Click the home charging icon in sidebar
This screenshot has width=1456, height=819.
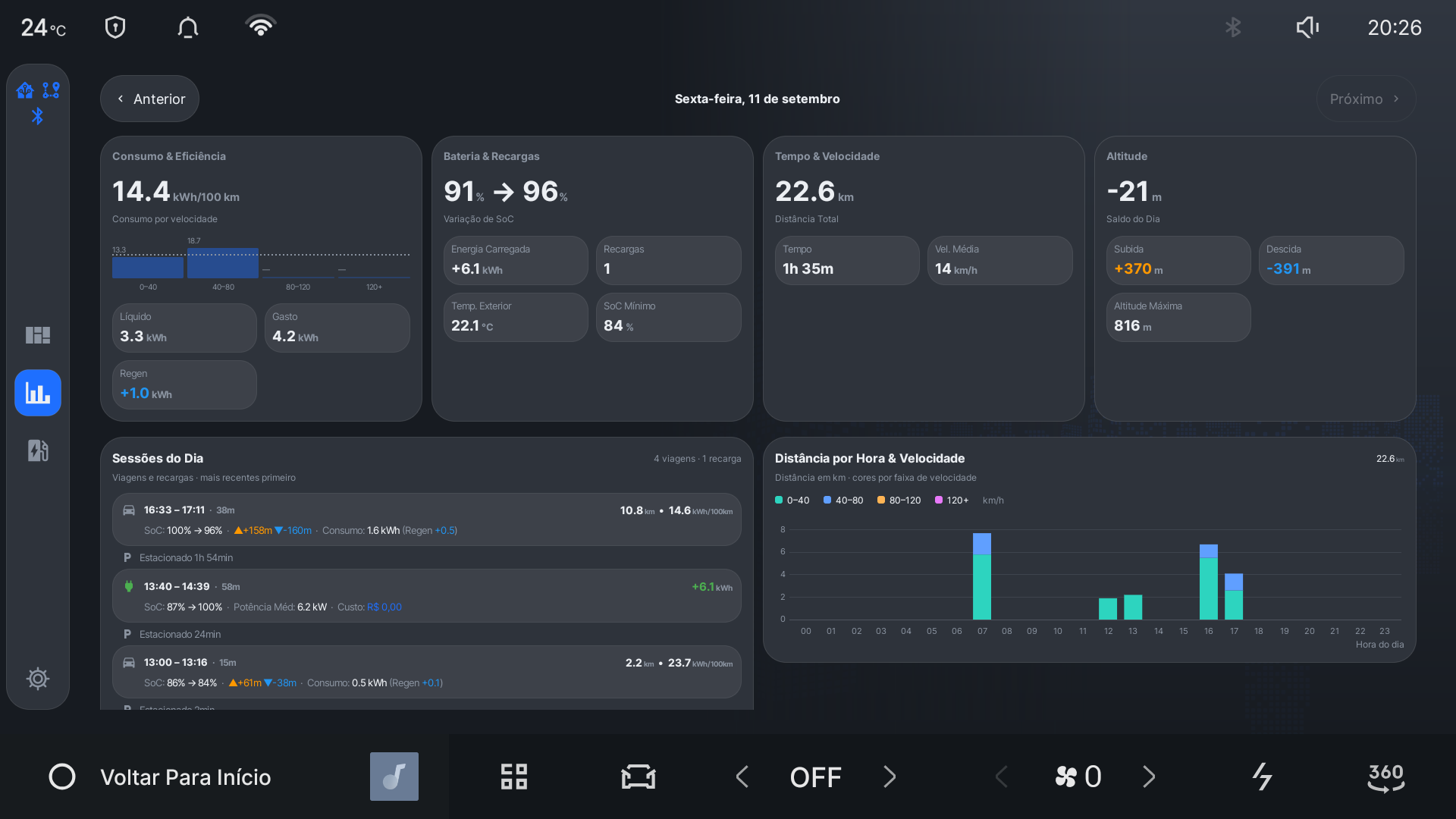click(25, 90)
